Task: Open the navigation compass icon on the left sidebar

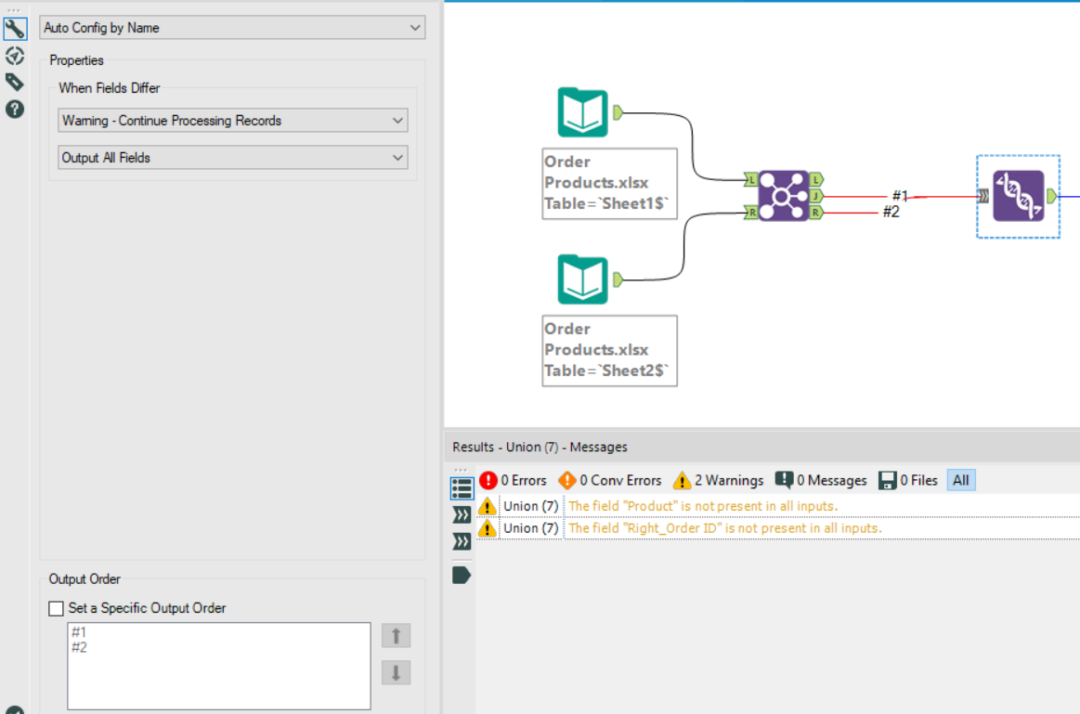Action: pos(14,56)
